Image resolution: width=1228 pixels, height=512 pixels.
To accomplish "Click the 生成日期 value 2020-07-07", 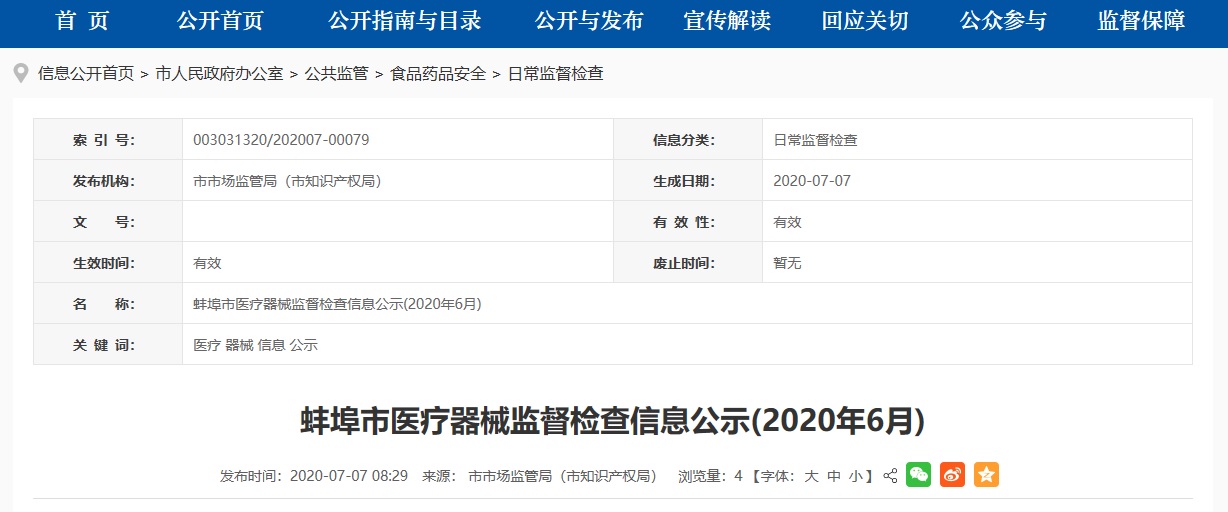I will click(x=812, y=181).
